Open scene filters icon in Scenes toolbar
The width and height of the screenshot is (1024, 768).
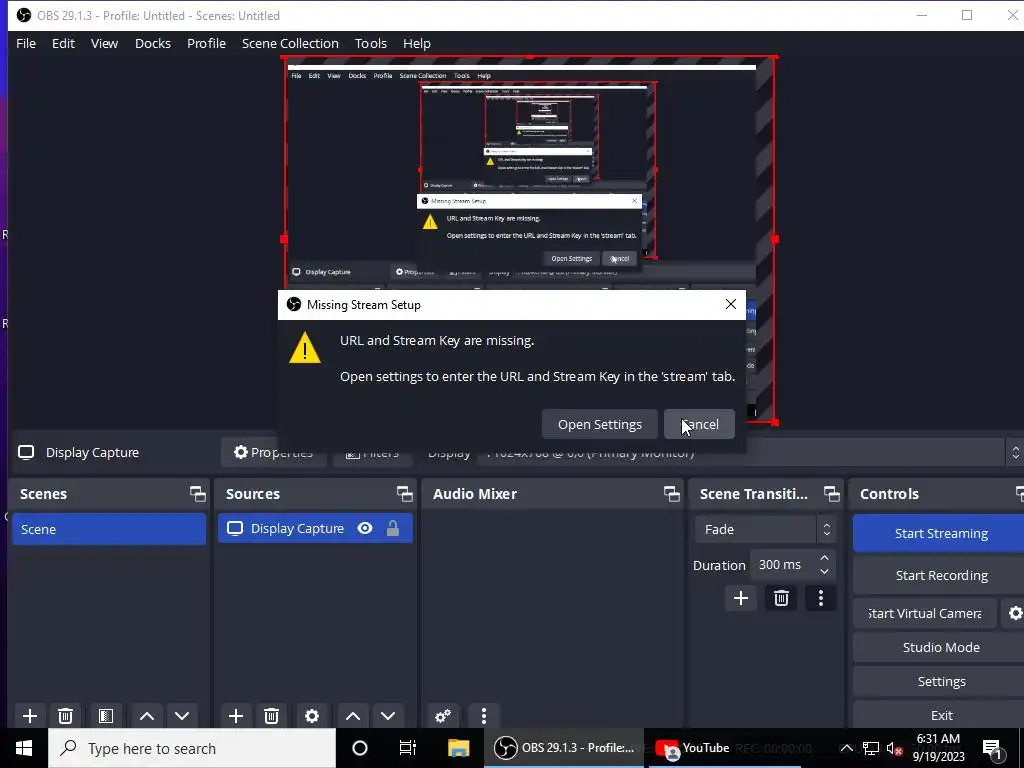[106, 716]
